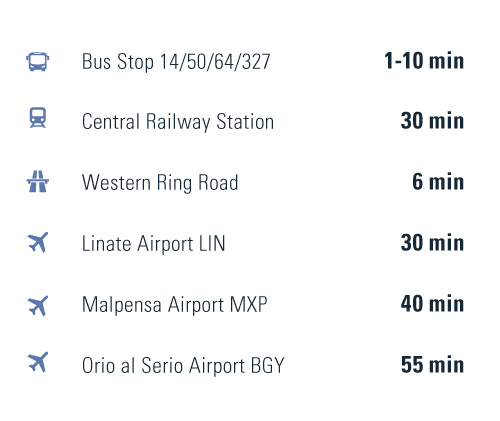The height and width of the screenshot is (421, 500).
Task: Click the LIN airport code text
Action: click(x=212, y=243)
